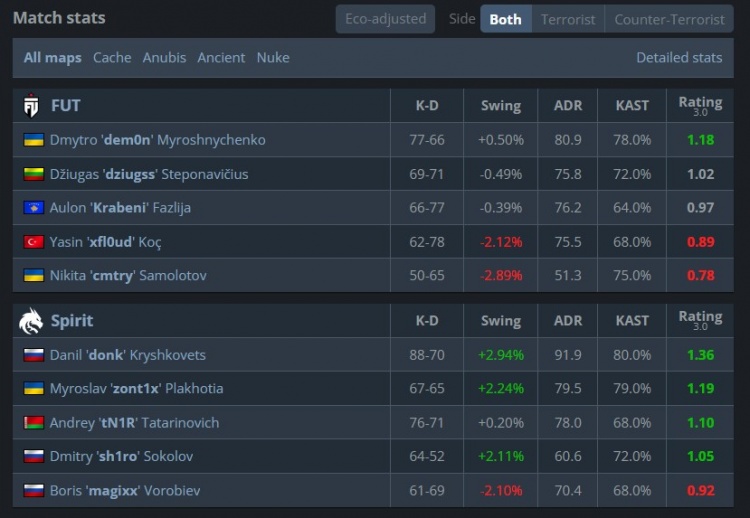Open the cmtry player profile link
The image size is (750, 518).
click(x=128, y=276)
